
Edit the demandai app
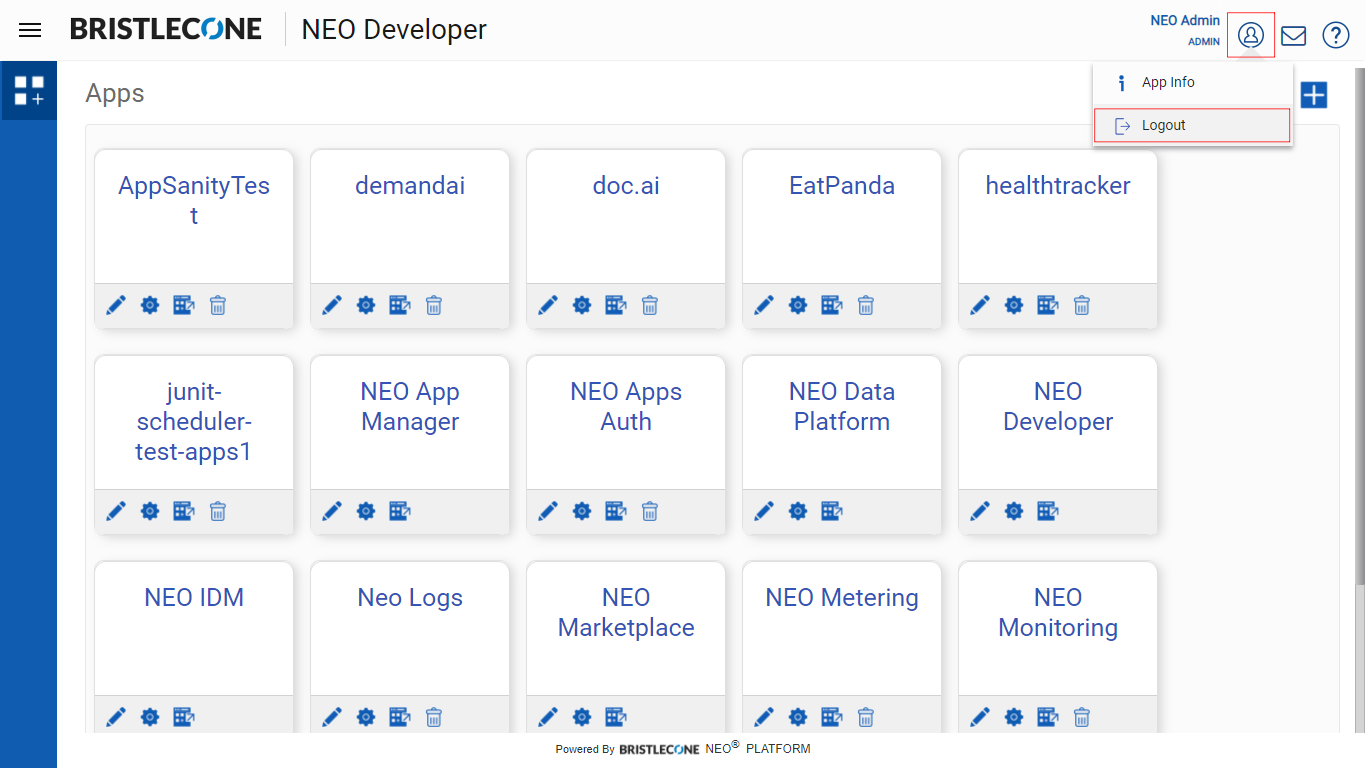332,305
